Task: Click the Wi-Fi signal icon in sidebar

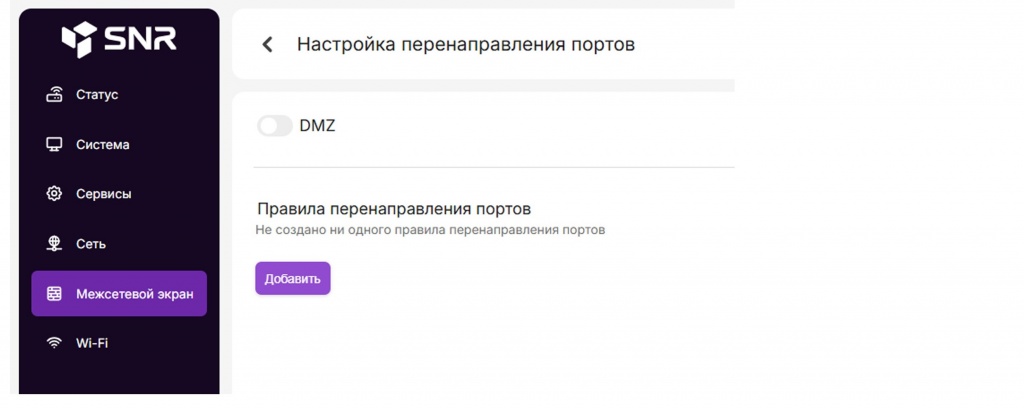Action: click(55, 343)
